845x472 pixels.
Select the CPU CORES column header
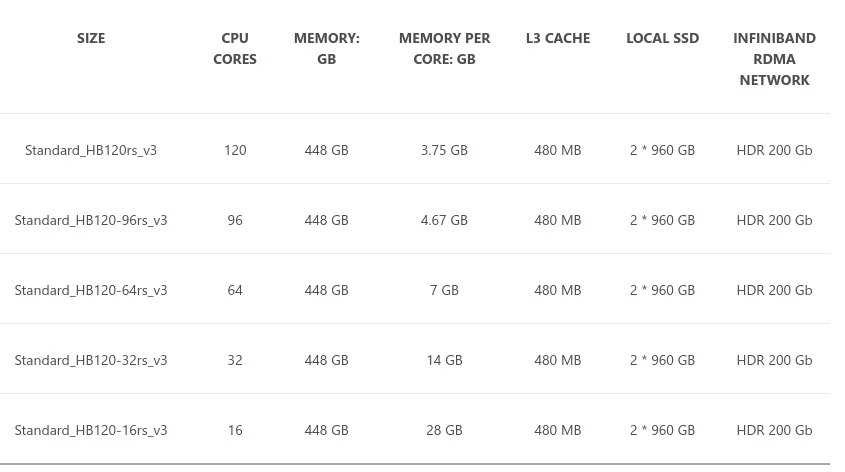235,48
